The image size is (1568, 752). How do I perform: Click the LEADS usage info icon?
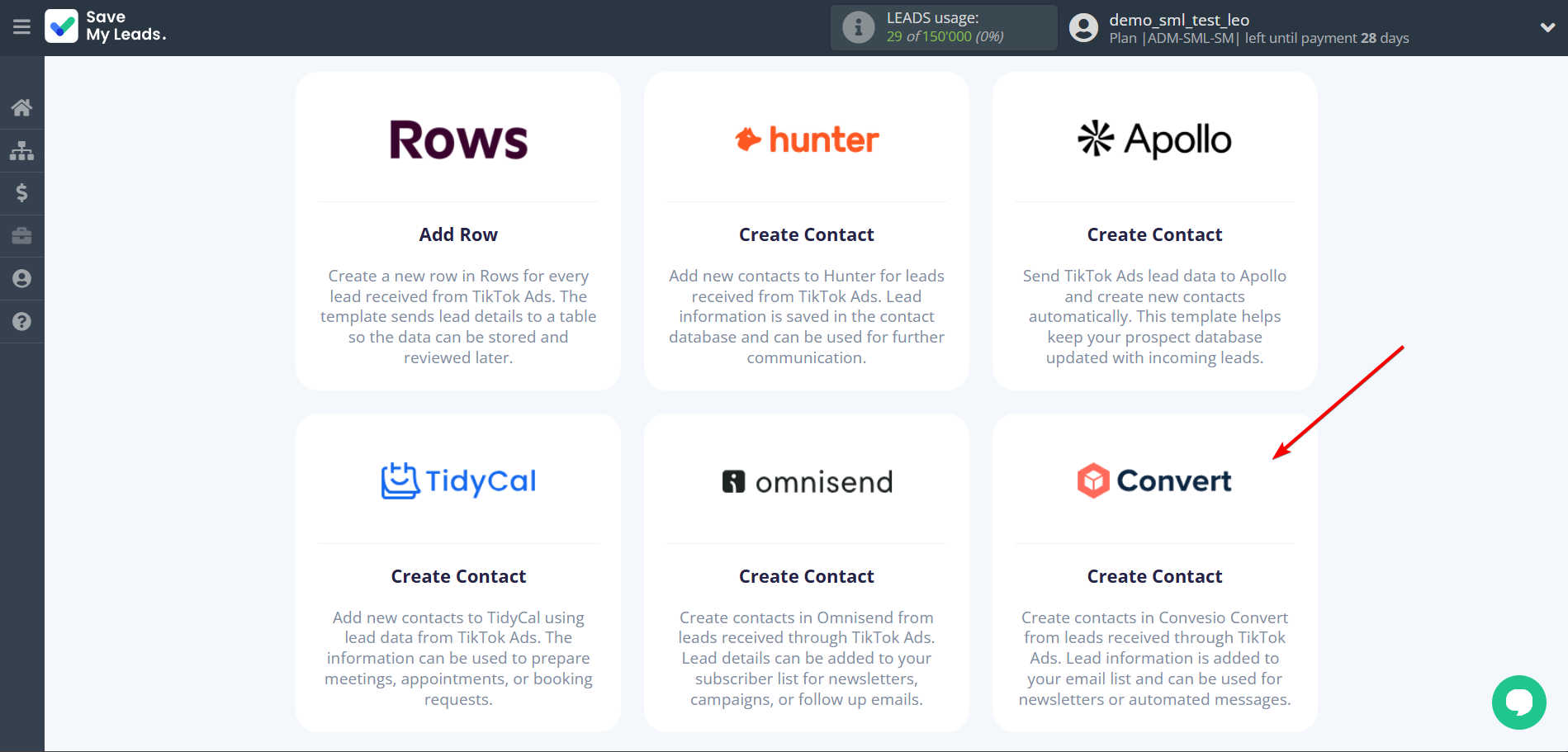click(859, 27)
